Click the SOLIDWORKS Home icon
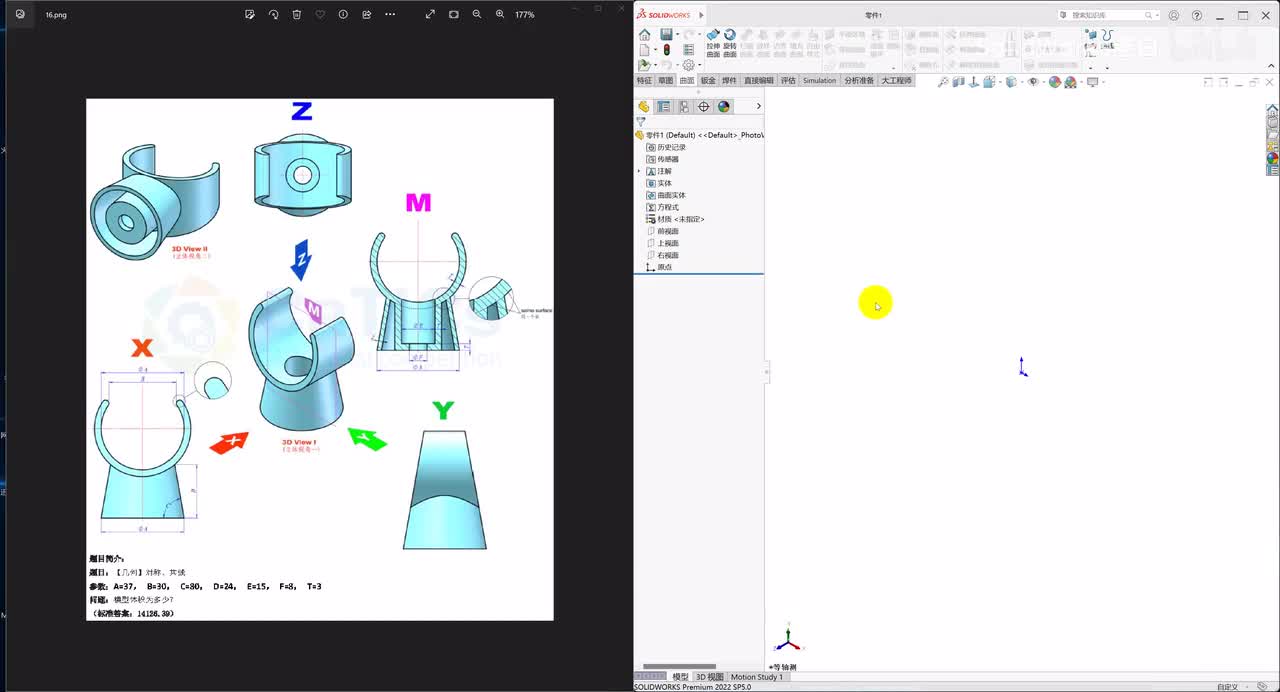Image resolution: width=1280 pixels, height=692 pixels. 644,35
